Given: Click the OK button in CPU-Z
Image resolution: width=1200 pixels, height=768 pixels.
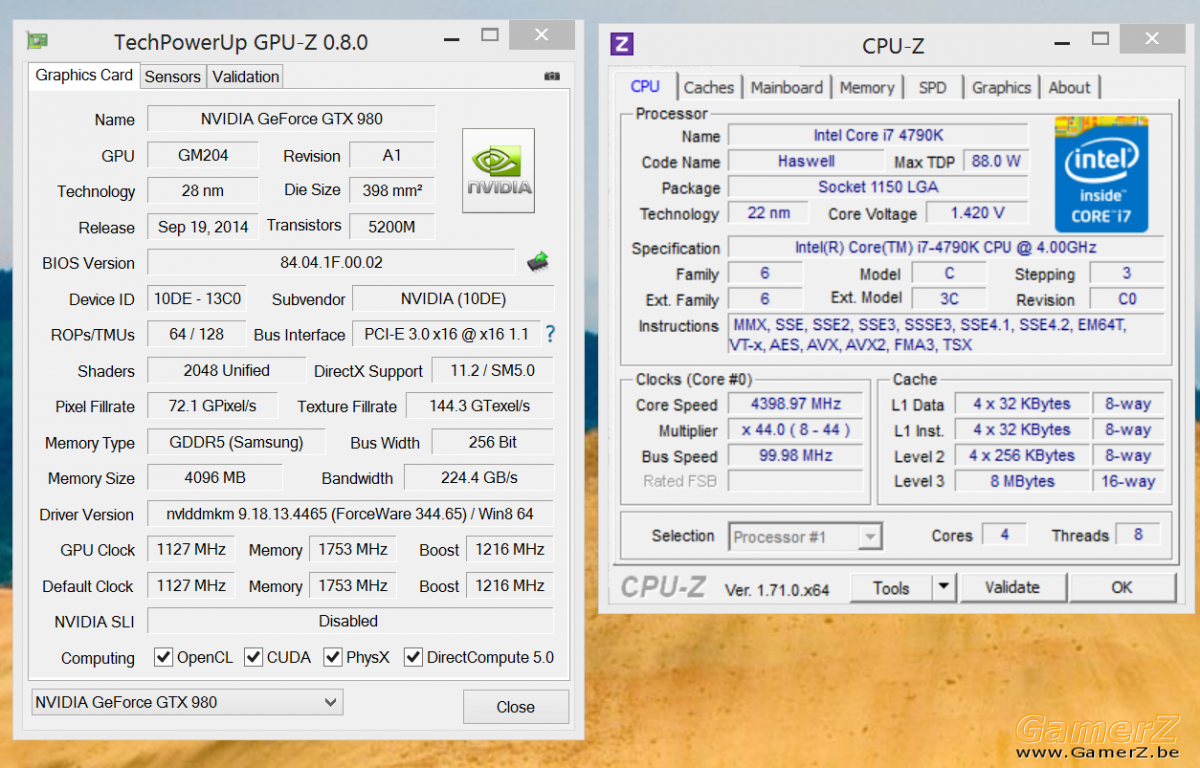Looking at the screenshot, I should (x=1122, y=587).
